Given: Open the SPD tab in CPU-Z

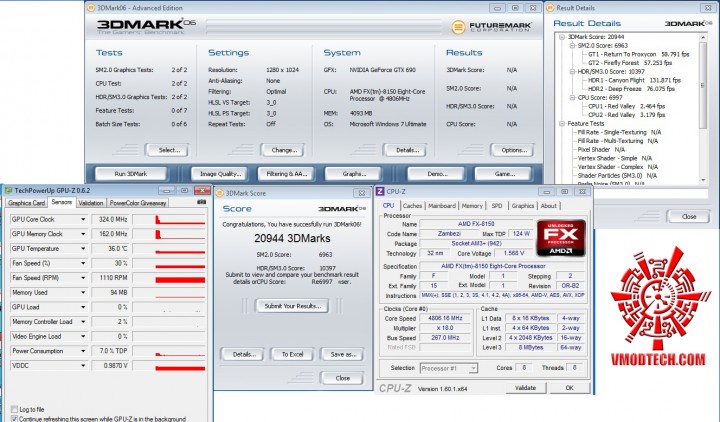Looking at the screenshot, I should point(497,206).
